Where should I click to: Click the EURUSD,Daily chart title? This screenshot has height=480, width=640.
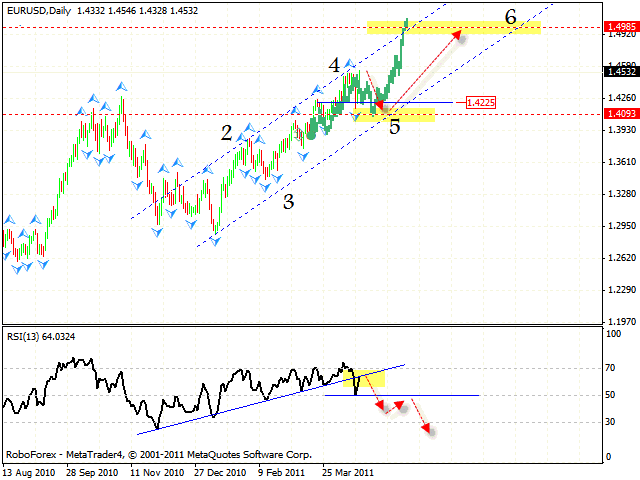point(34,8)
